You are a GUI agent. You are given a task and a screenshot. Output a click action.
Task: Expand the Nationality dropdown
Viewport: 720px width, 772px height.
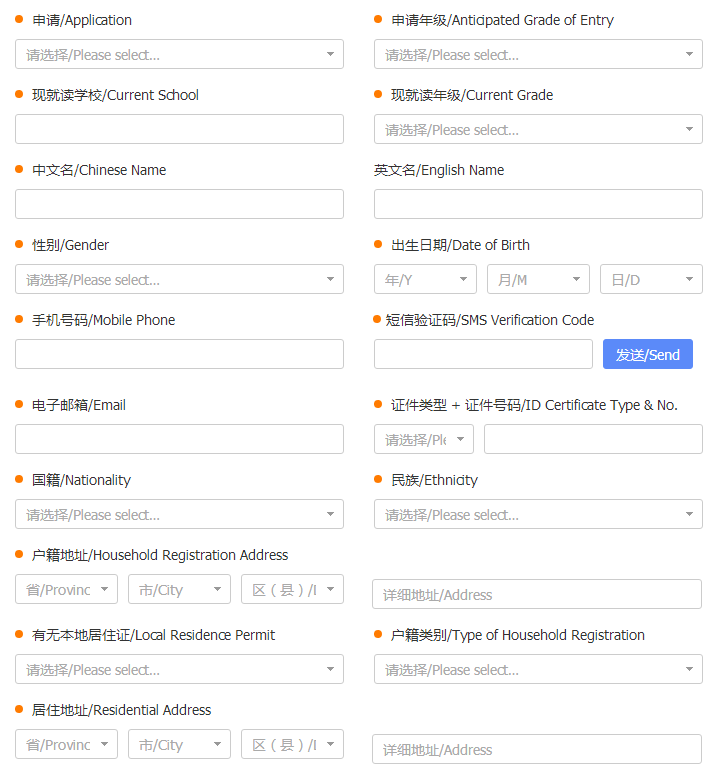coord(179,514)
